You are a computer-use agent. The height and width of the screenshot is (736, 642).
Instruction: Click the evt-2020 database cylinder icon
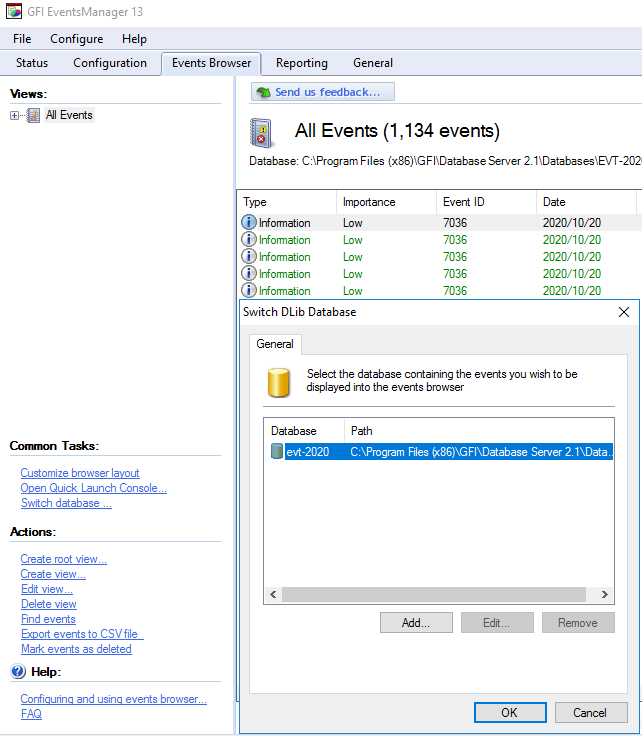click(277, 452)
